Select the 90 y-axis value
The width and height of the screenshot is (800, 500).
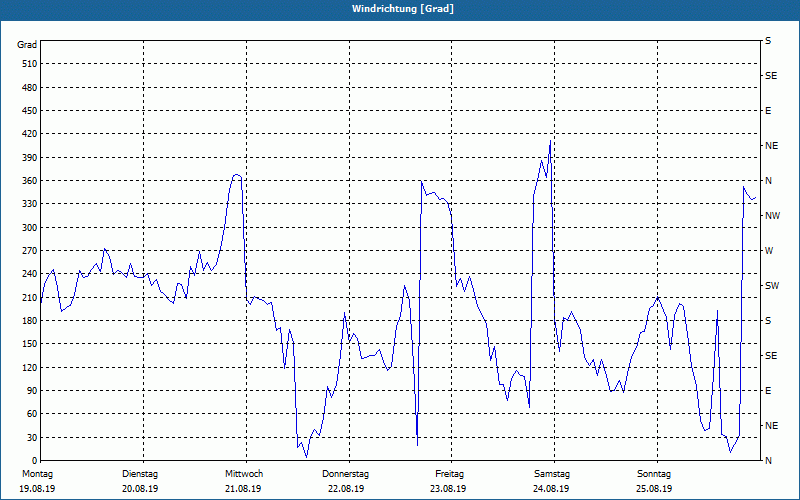tap(32, 391)
